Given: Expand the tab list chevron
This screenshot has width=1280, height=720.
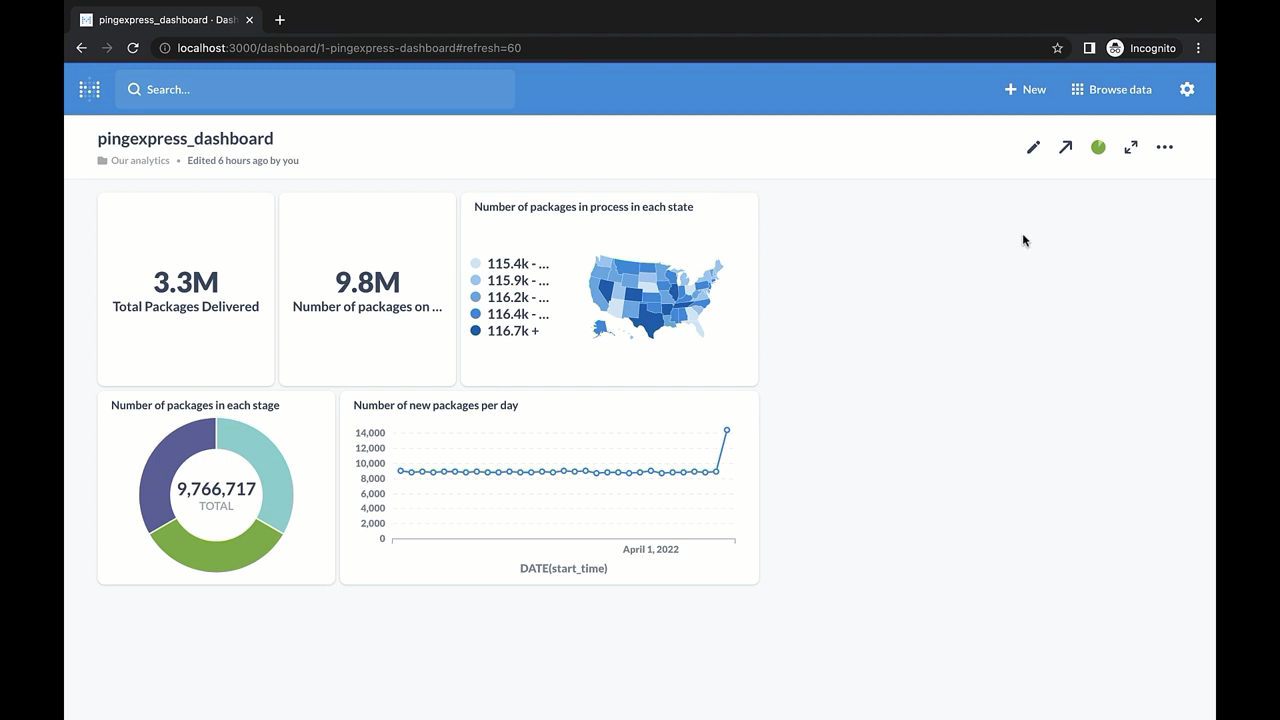Looking at the screenshot, I should (1198, 19).
